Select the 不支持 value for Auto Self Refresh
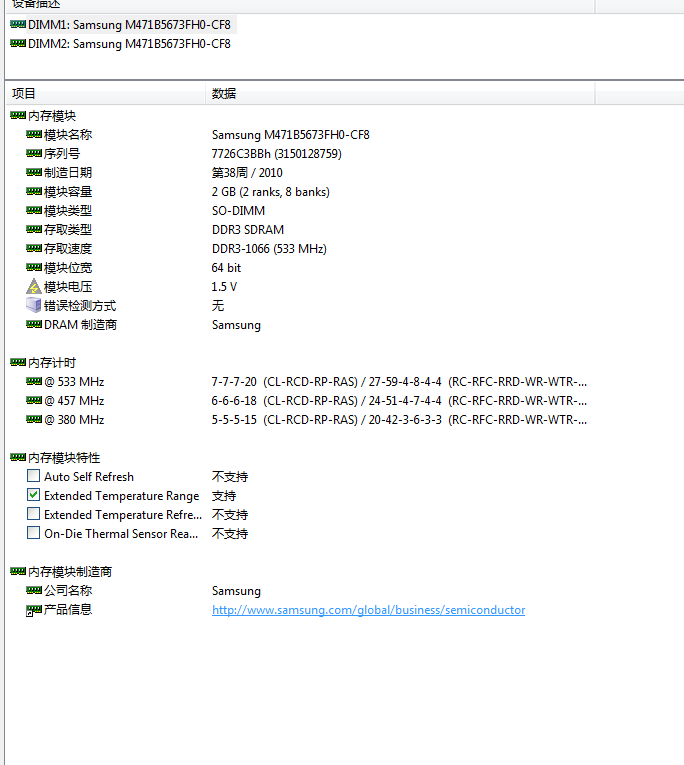This screenshot has width=684, height=765. tap(230, 477)
